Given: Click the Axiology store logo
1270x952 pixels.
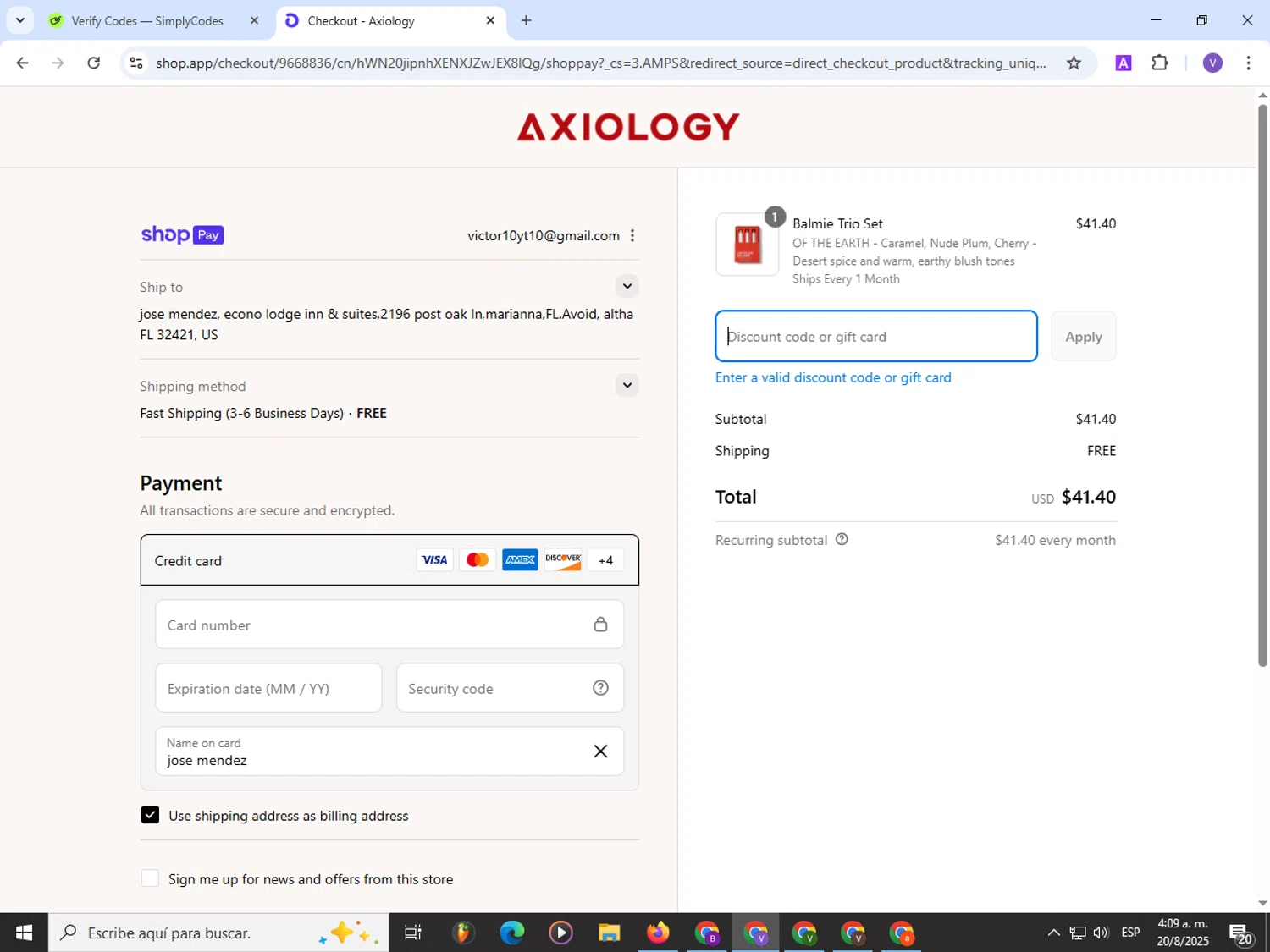Looking at the screenshot, I should [628, 127].
